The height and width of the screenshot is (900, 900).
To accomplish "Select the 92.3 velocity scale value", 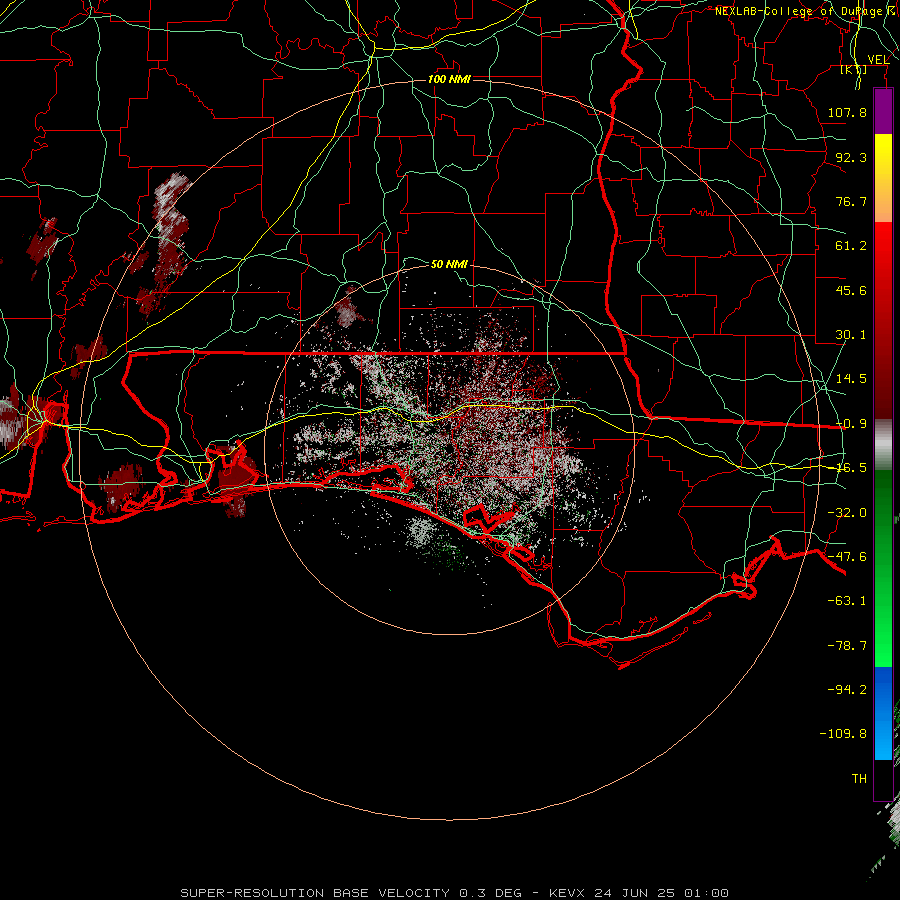I will click(x=851, y=157).
